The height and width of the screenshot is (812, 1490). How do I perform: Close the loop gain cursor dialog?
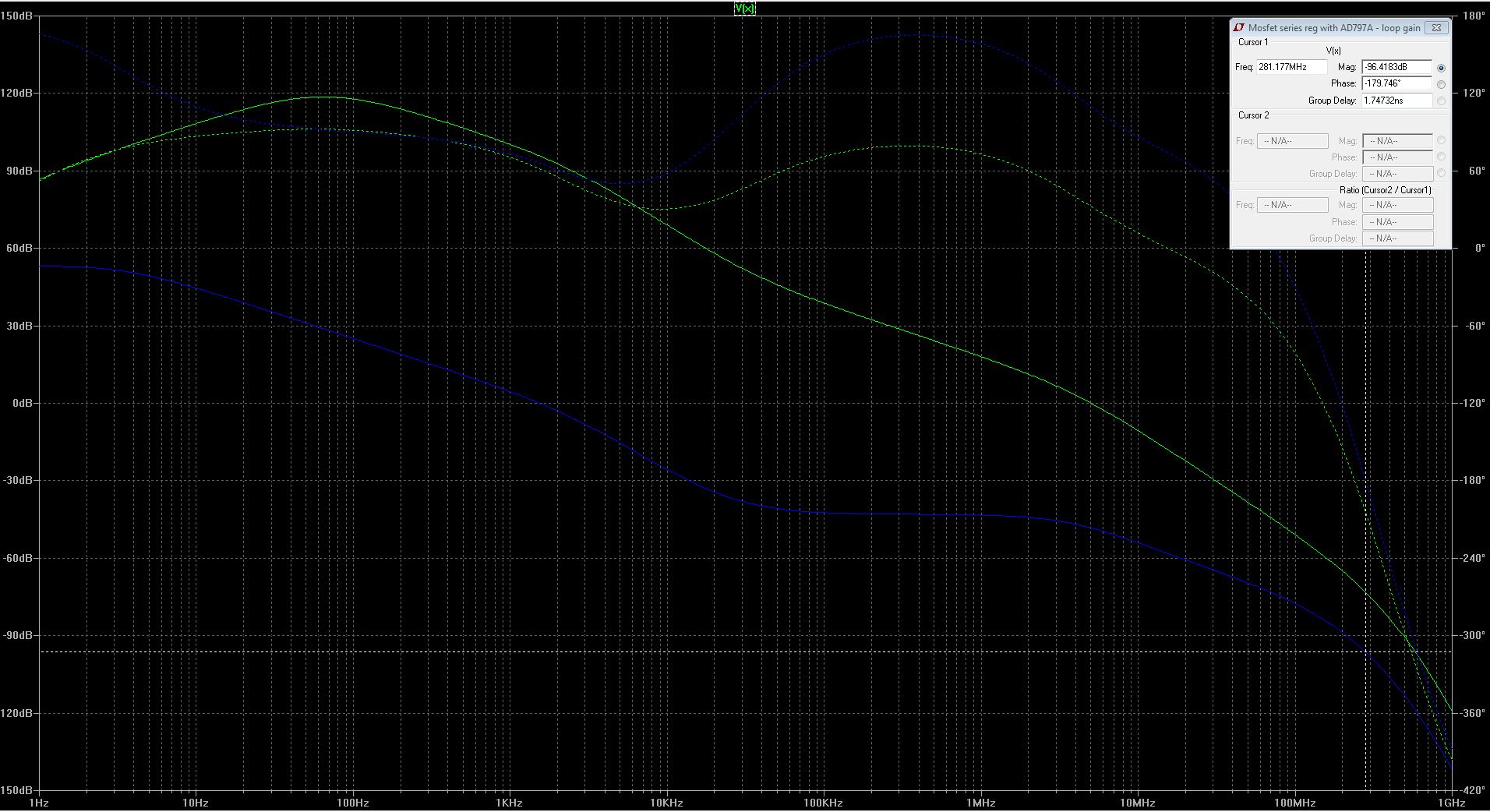(x=1436, y=27)
